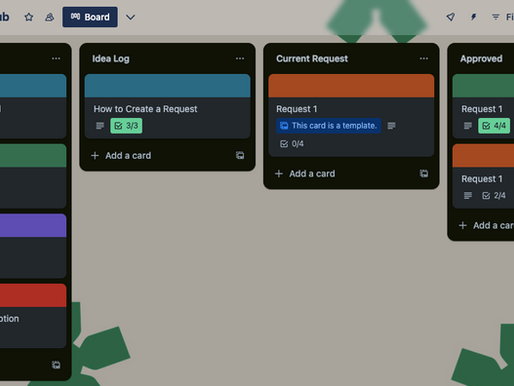The image size is (514, 386).
Task: Open board visibility settings icon
Action: [x=49, y=17]
